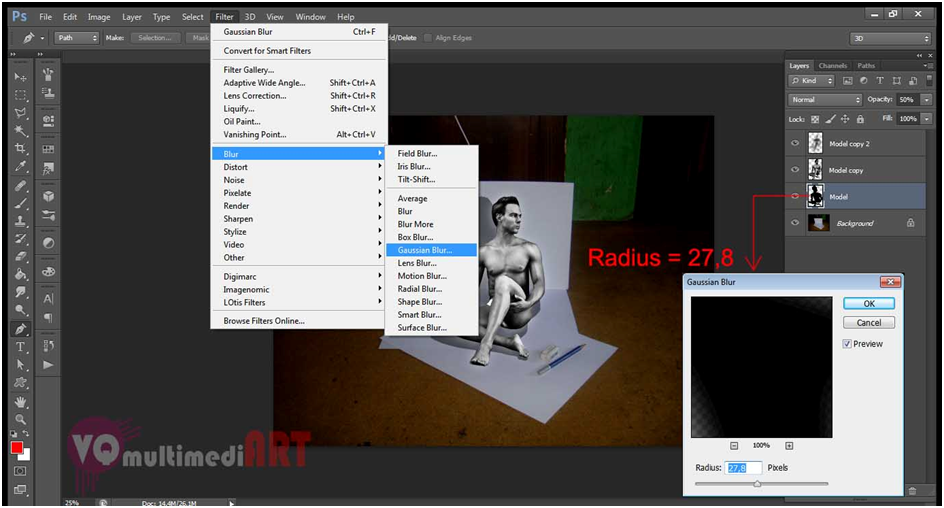Zoom out the blur preview

[734, 445]
